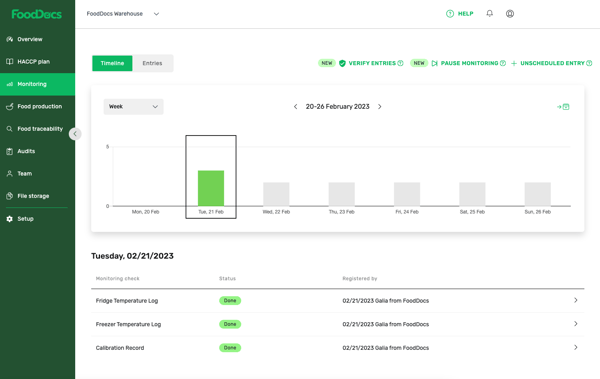
Task: Open the Week view dropdown
Action: tap(134, 106)
